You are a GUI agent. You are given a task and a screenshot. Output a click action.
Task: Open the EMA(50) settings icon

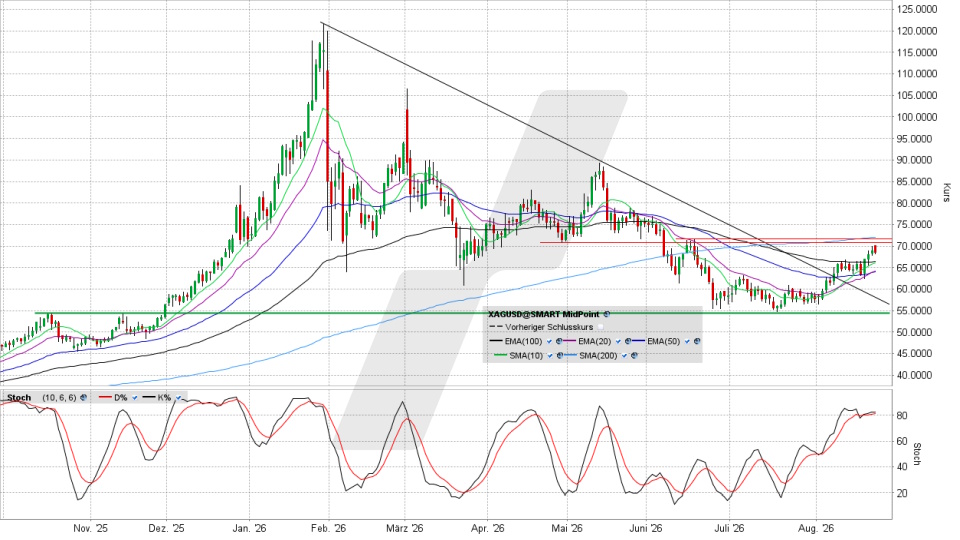[697, 341]
